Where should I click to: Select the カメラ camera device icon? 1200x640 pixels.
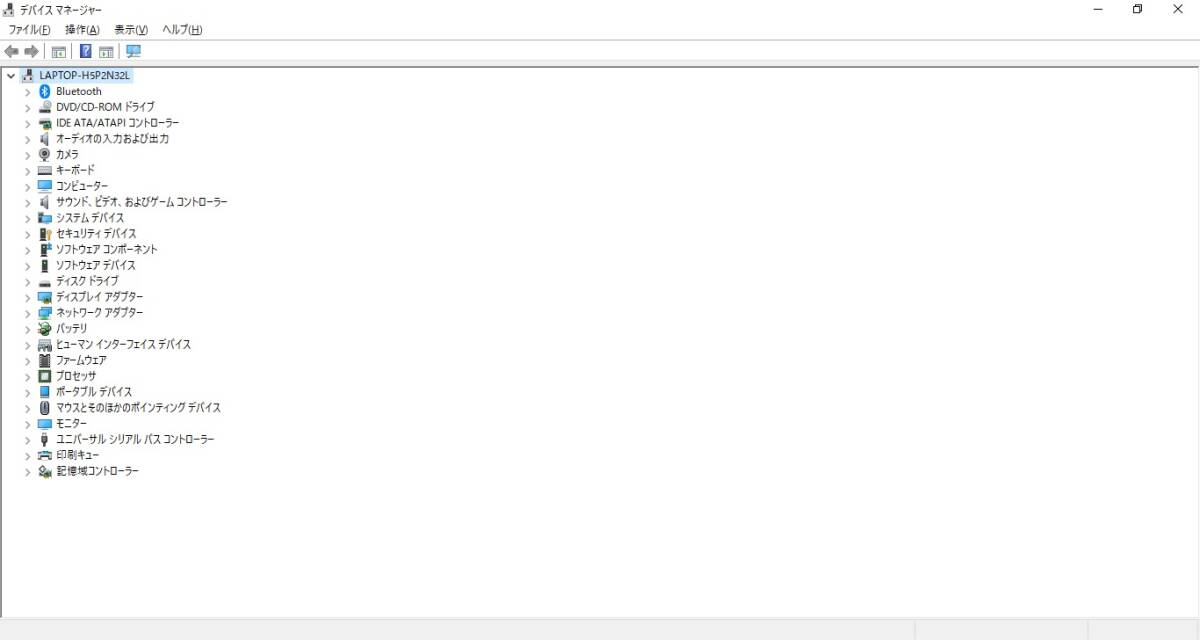click(44, 154)
